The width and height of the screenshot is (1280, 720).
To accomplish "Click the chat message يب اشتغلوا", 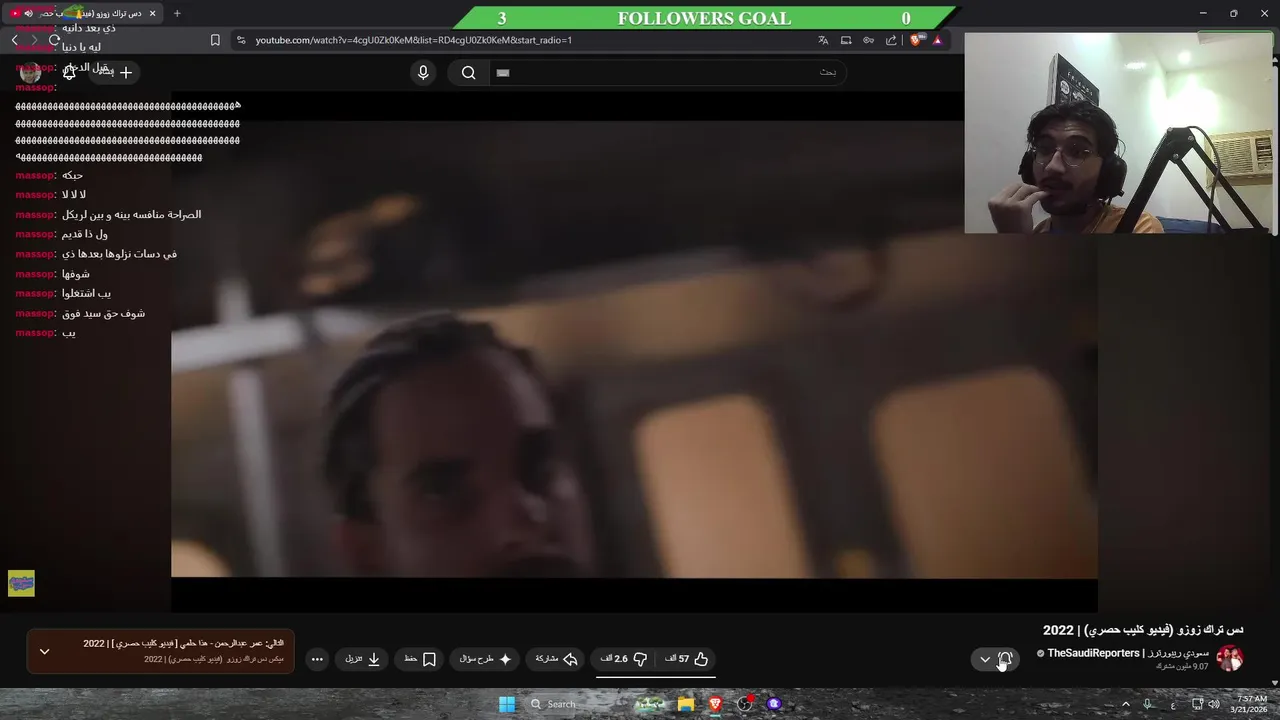I will 86,293.
